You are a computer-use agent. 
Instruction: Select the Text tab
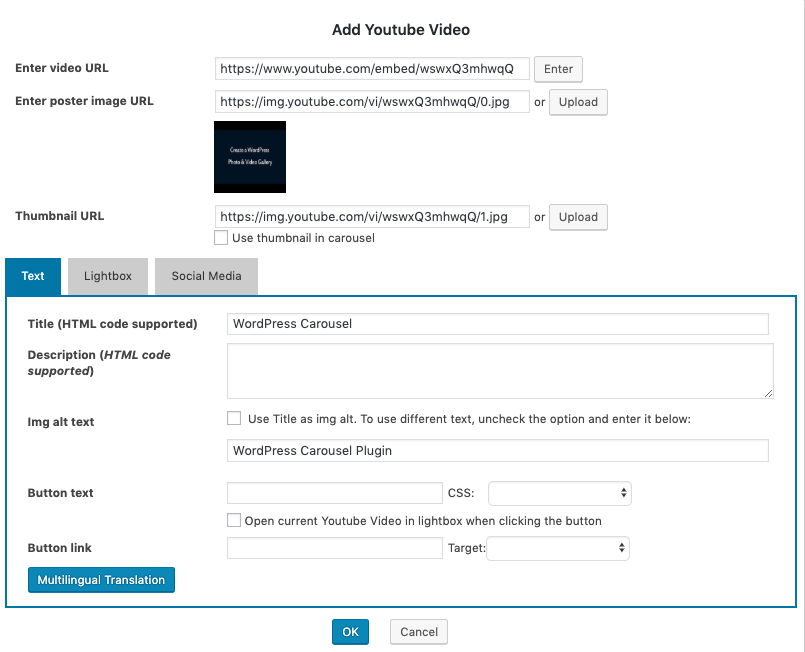point(33,276)
